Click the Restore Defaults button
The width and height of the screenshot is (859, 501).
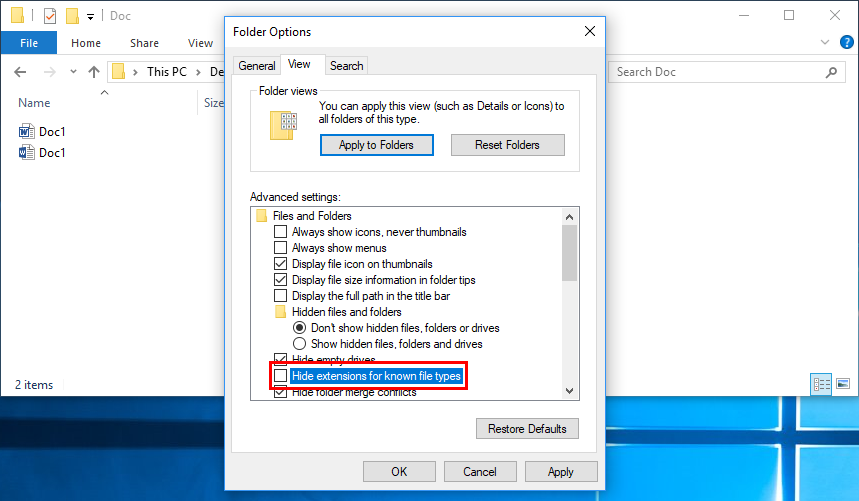[x=527, y=429]
